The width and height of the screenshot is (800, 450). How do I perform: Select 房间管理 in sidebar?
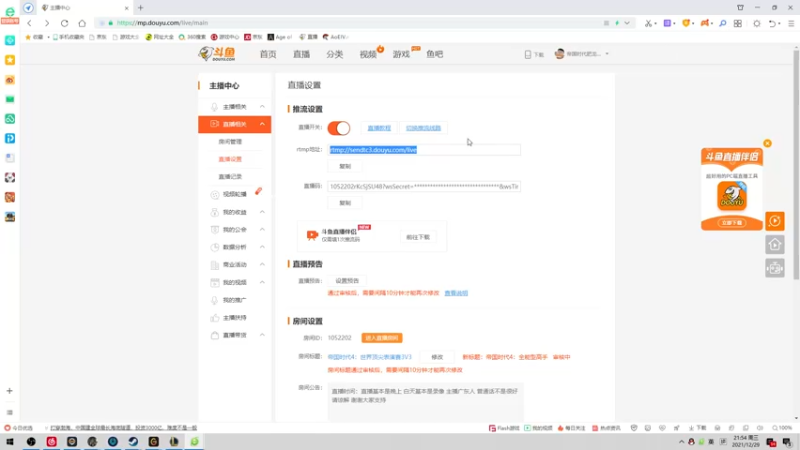[230, 142]
